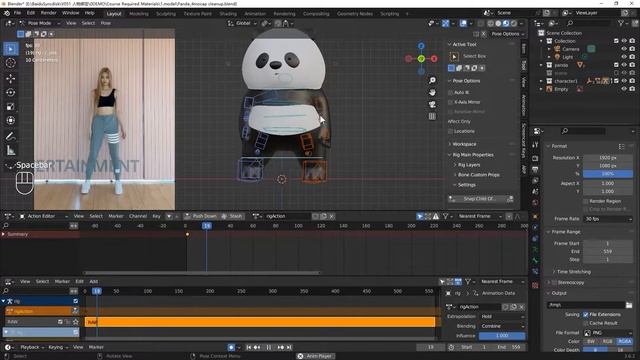Click the Stash action button
The height and width of the screenshot is (360, 640).
(x=232, y=216)
